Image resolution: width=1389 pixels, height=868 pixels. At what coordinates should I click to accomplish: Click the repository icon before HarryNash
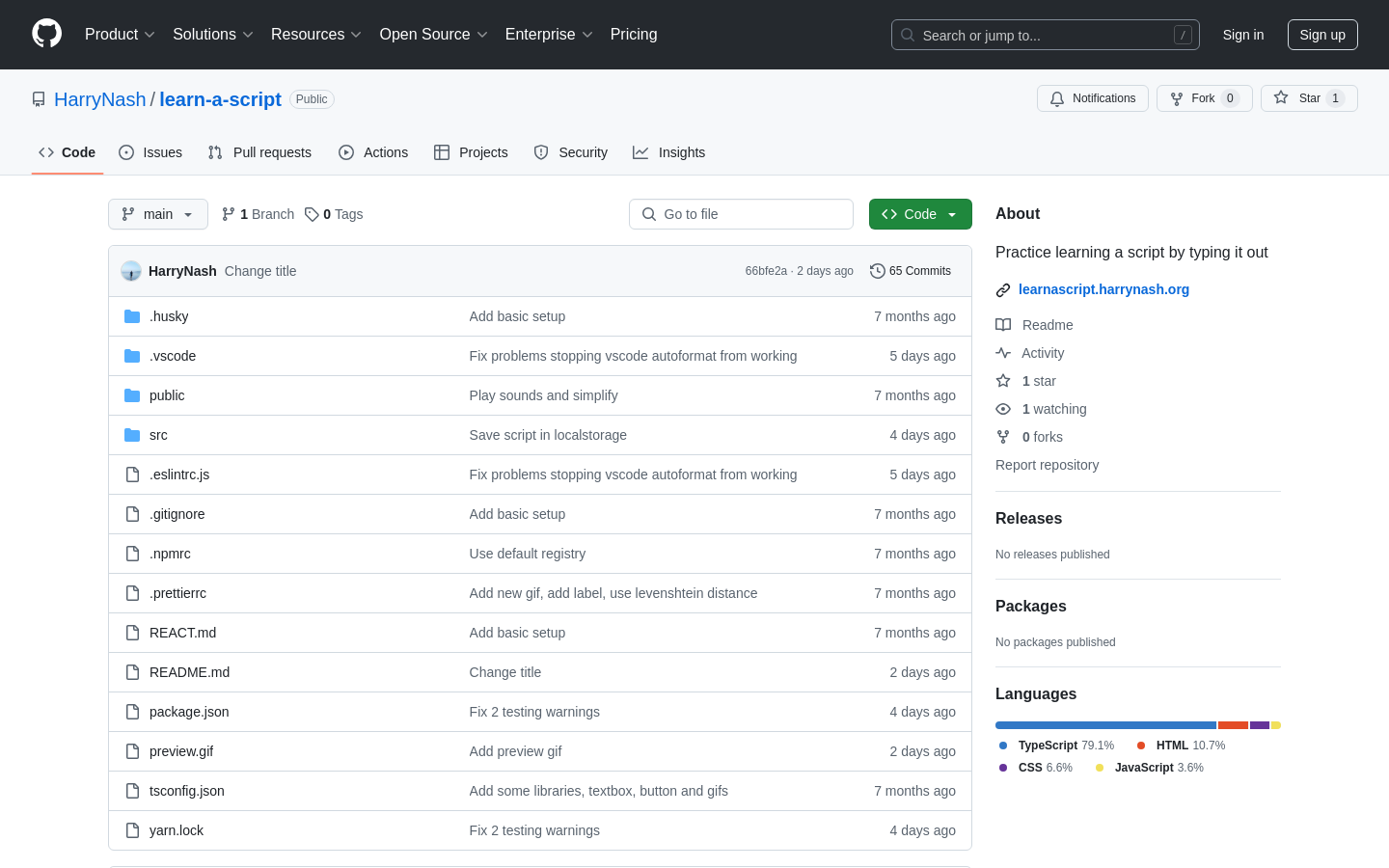coord(39,99)
